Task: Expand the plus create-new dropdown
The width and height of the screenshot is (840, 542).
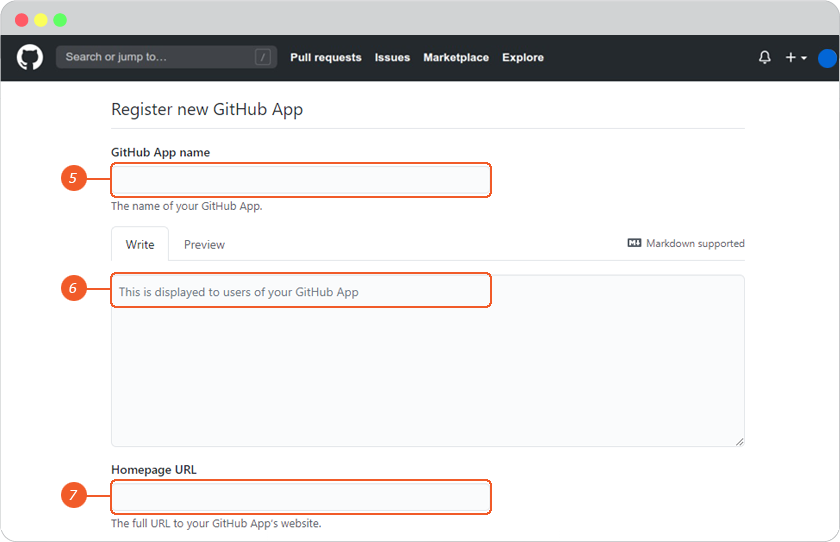Action: click(796, 57)
